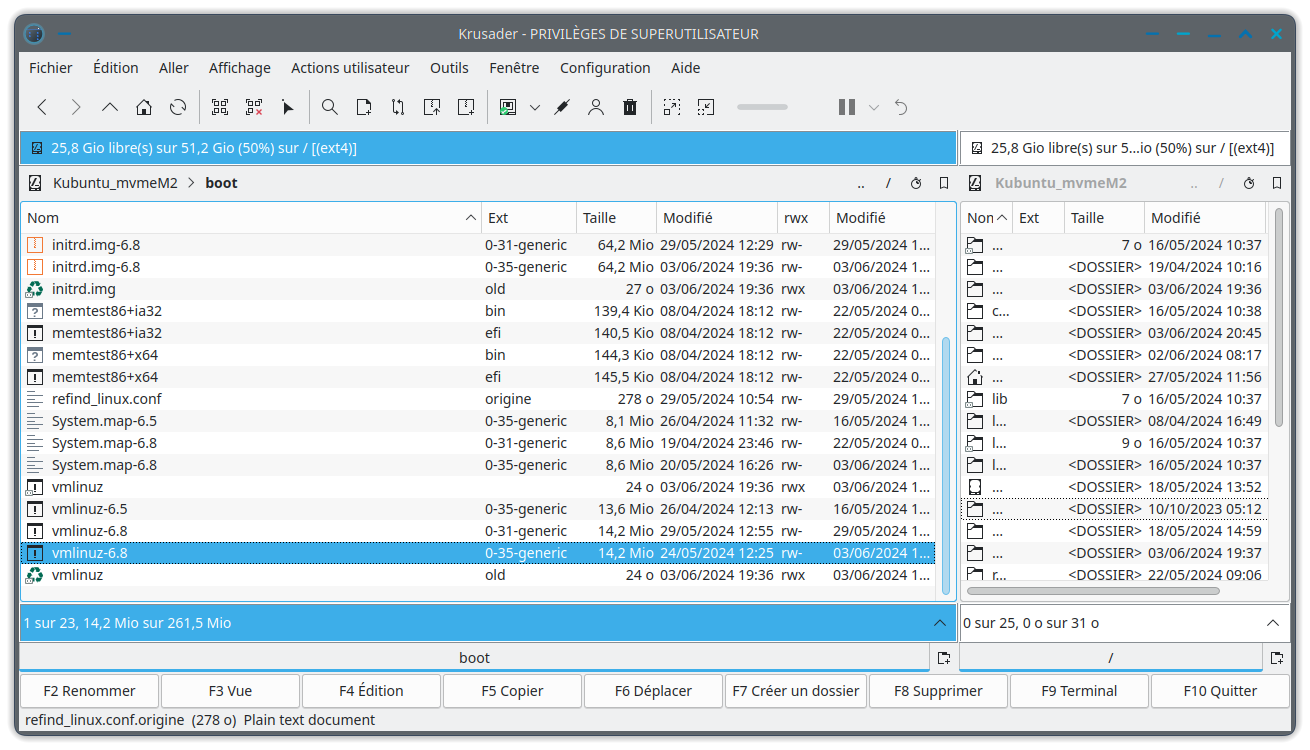Jump to the home directory via toolbar

click(x=144, y=107)
